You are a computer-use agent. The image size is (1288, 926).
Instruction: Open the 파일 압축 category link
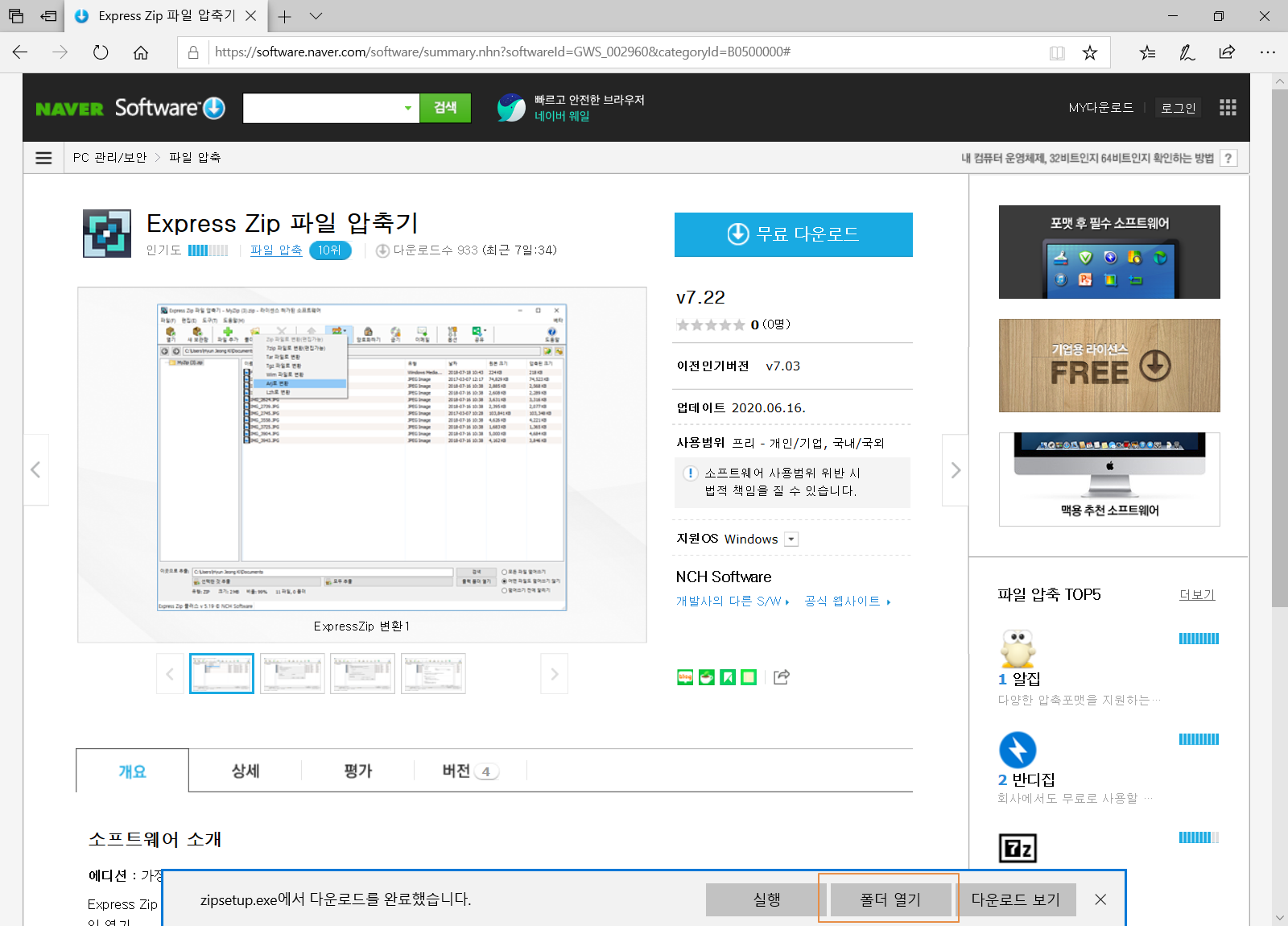click(x=276, y=250)
